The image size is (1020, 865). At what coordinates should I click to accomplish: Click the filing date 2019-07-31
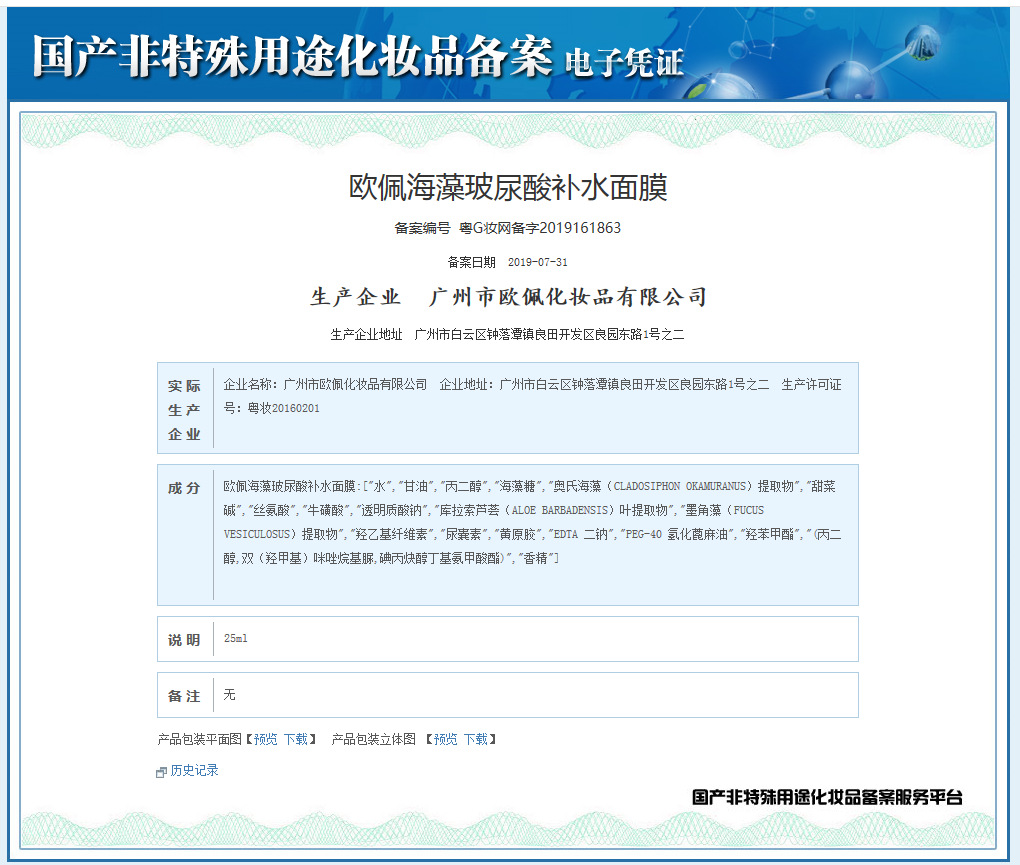coord(537,262)
